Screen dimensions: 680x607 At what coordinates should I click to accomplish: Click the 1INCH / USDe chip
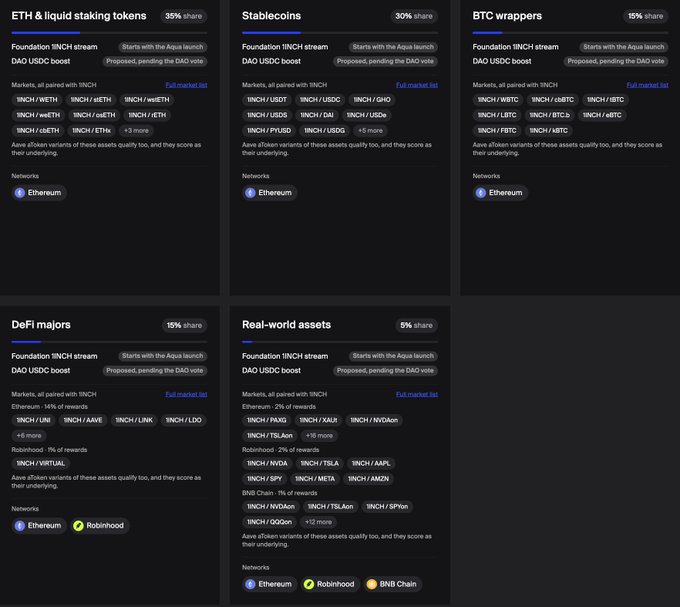pyautogui.click(x=366, y=115)
